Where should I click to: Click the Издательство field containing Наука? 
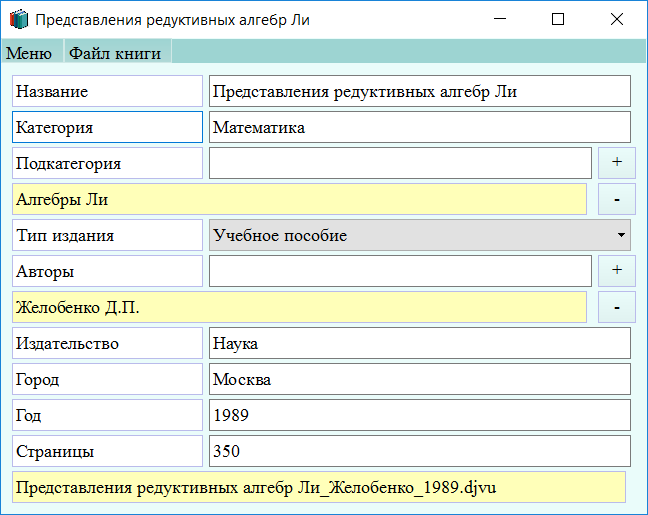coord(420,343)
